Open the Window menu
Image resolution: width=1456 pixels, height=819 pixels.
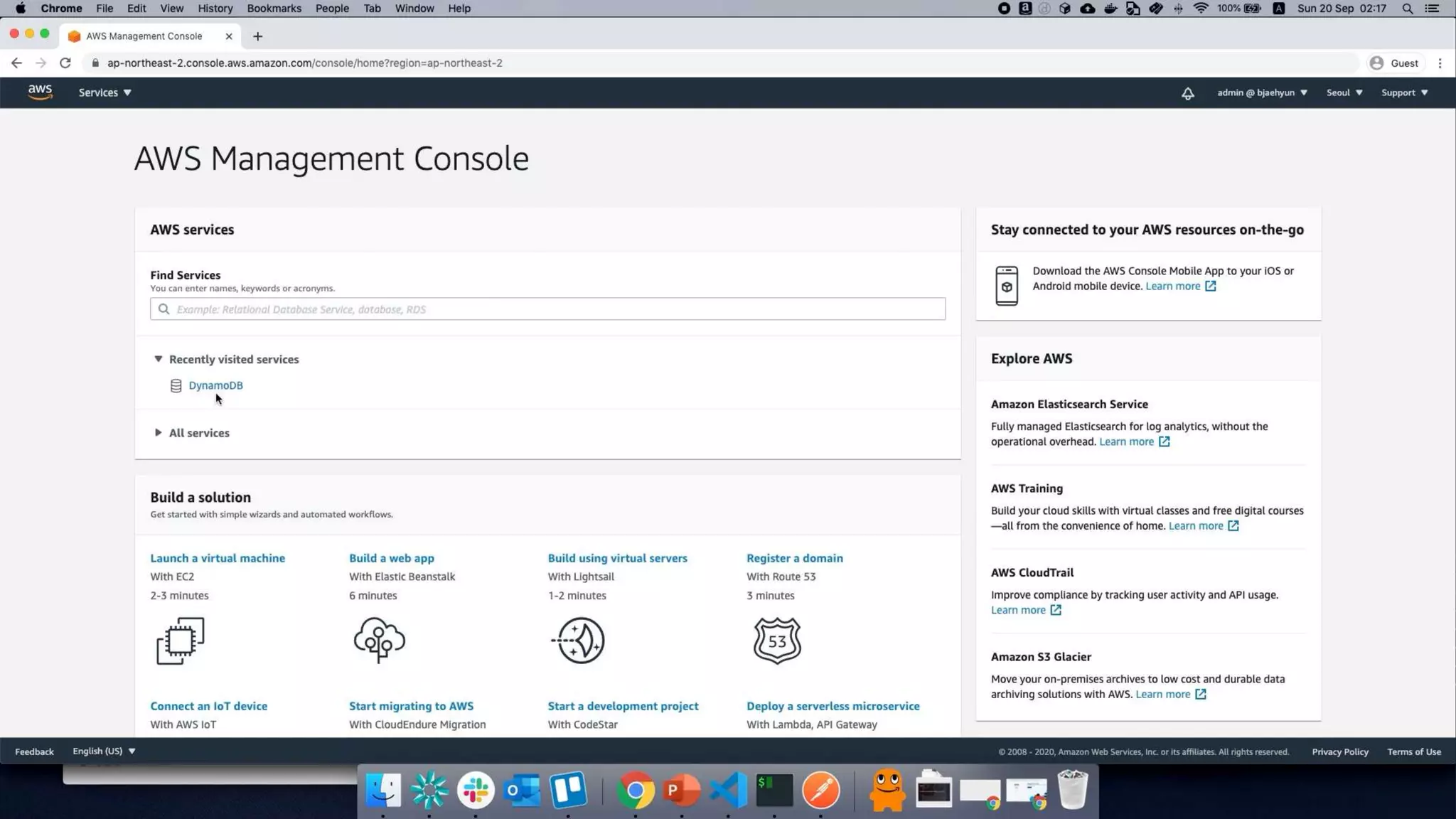point(414,9)
